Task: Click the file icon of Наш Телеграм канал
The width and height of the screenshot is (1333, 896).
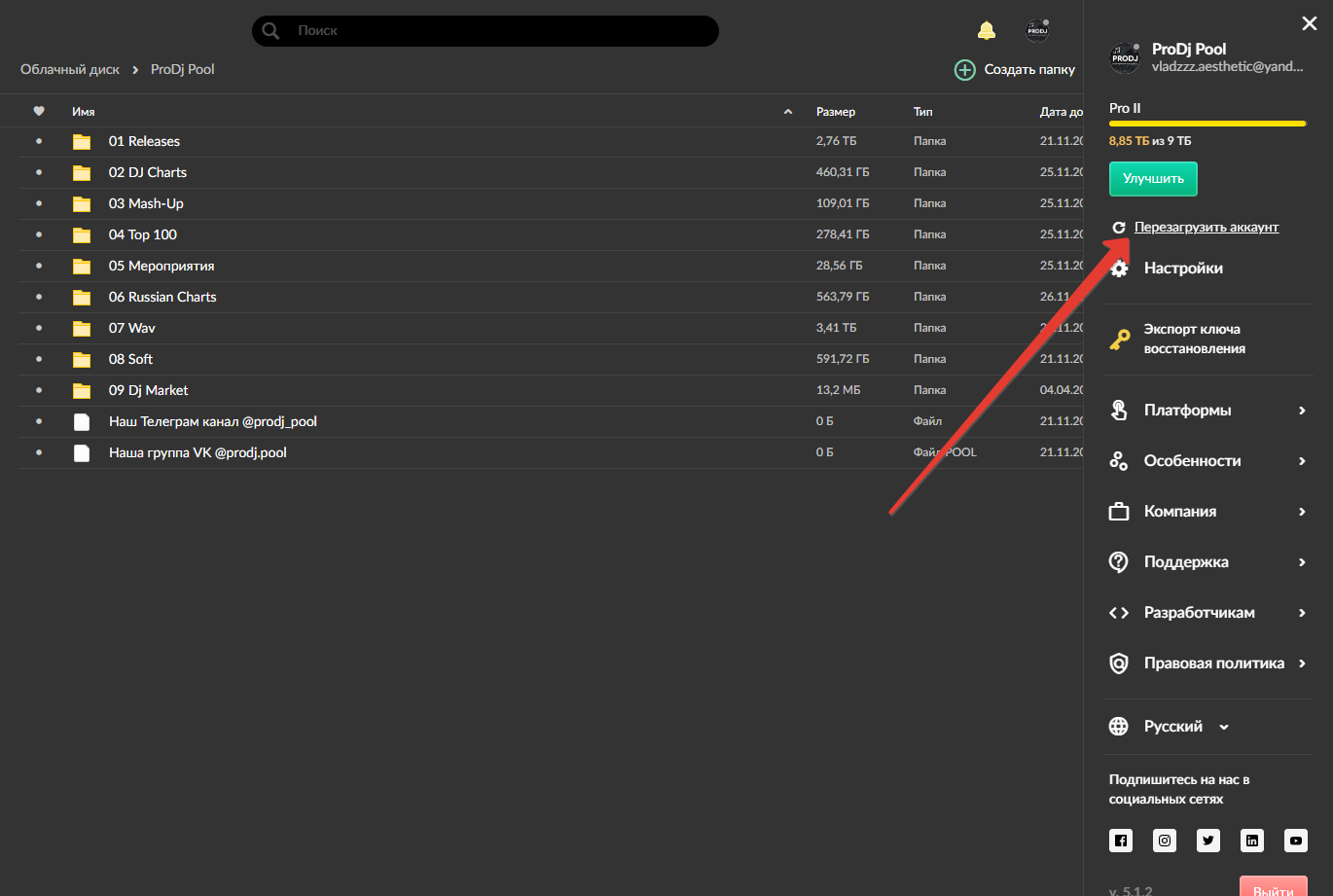Action: pos(82,422)
